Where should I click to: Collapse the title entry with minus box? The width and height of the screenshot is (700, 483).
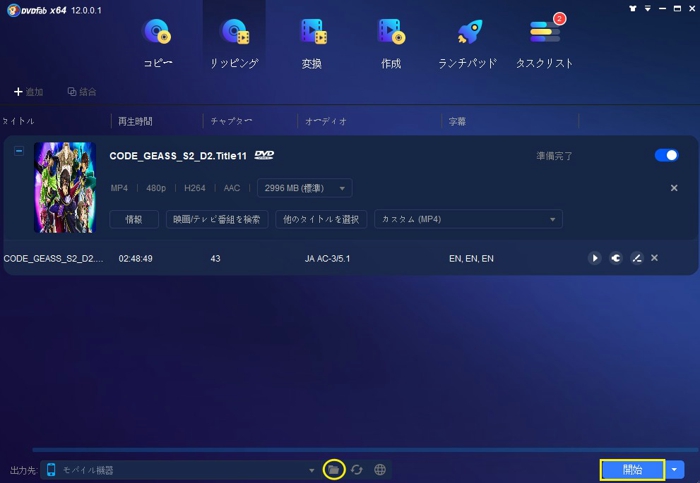point(19,151)
